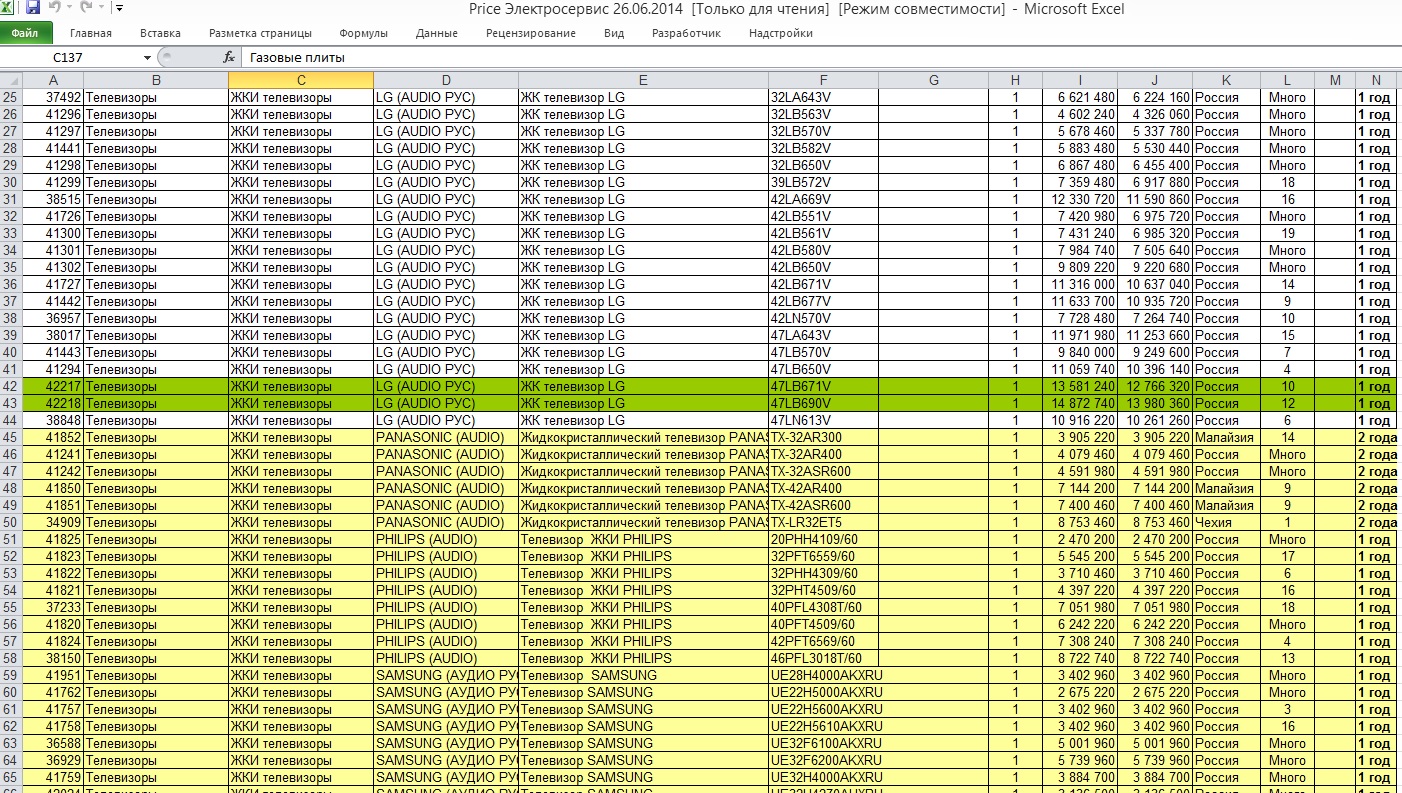Save the workbook with the floppy icon
Screen dimensions: 1402x793
point(33,8)
